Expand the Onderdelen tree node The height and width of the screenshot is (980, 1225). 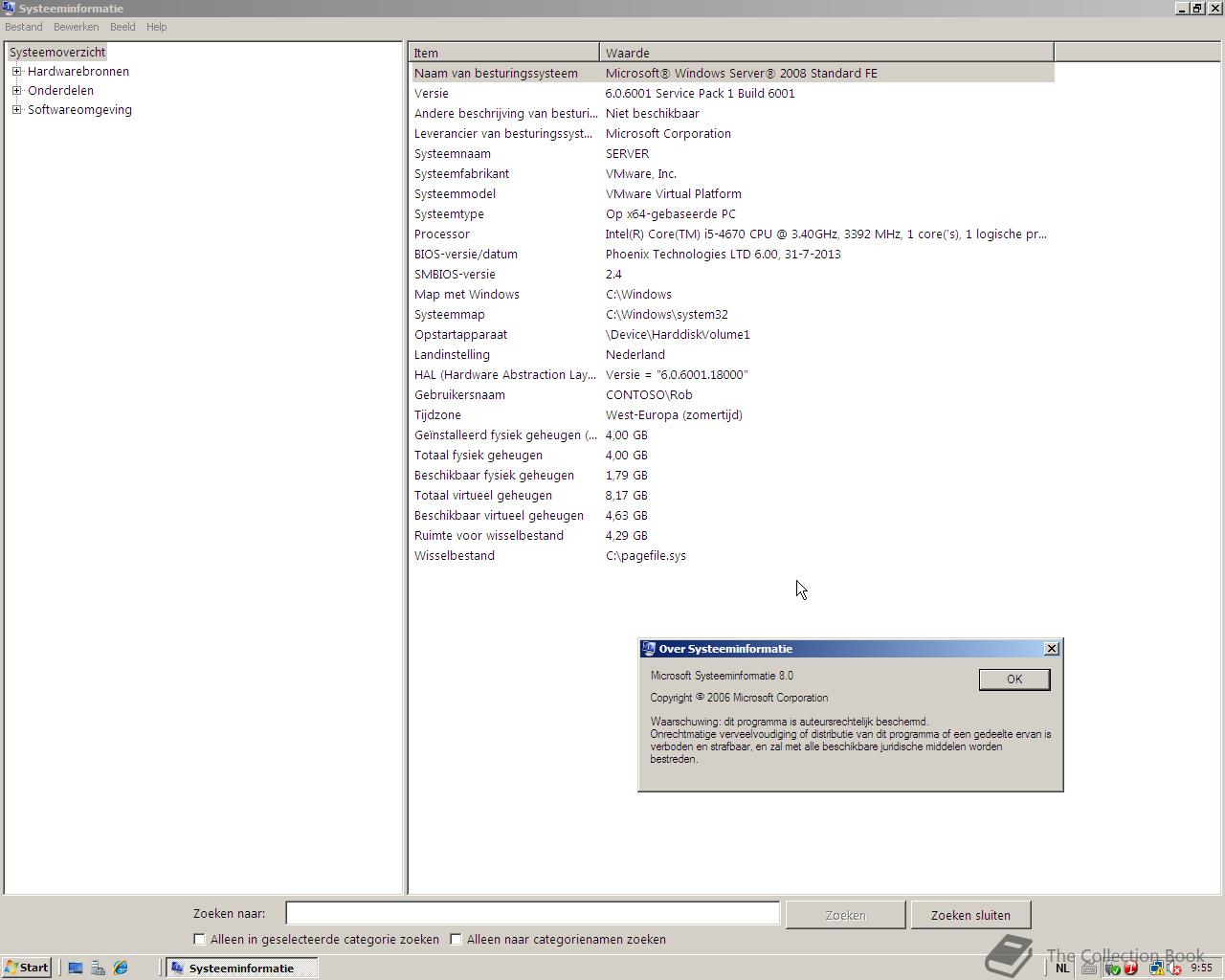(x=16, y=90)
